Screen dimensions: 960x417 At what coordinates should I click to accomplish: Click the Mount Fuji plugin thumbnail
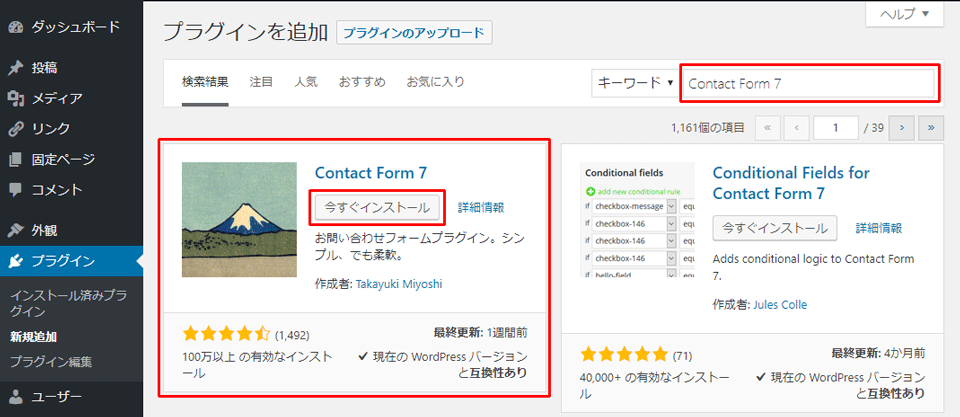(239, 220)
